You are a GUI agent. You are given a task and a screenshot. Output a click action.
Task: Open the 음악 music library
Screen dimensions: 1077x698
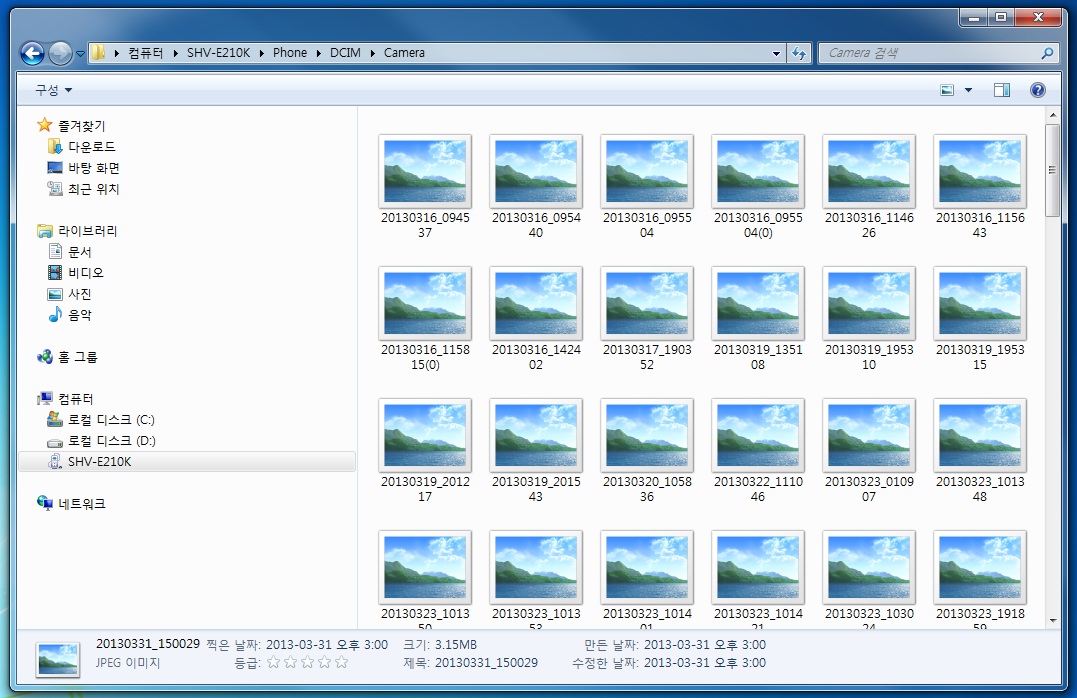[79, 315]
